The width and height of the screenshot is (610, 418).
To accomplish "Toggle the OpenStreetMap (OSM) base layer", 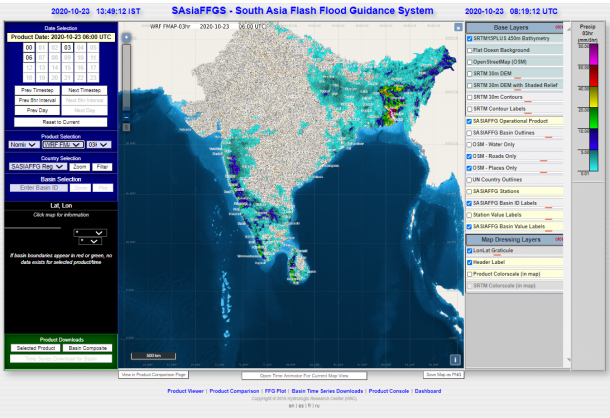I will pyautogui.click(x=470, y=59).
